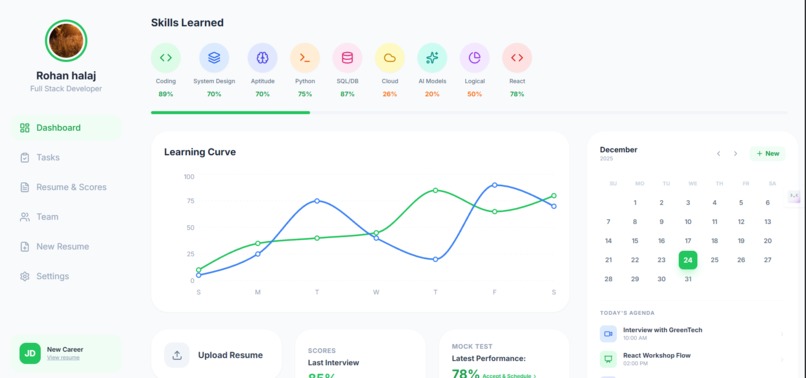806x378 pixels.
Task: Click the blue curve peak point on Friday
Action: coord(494,185)
